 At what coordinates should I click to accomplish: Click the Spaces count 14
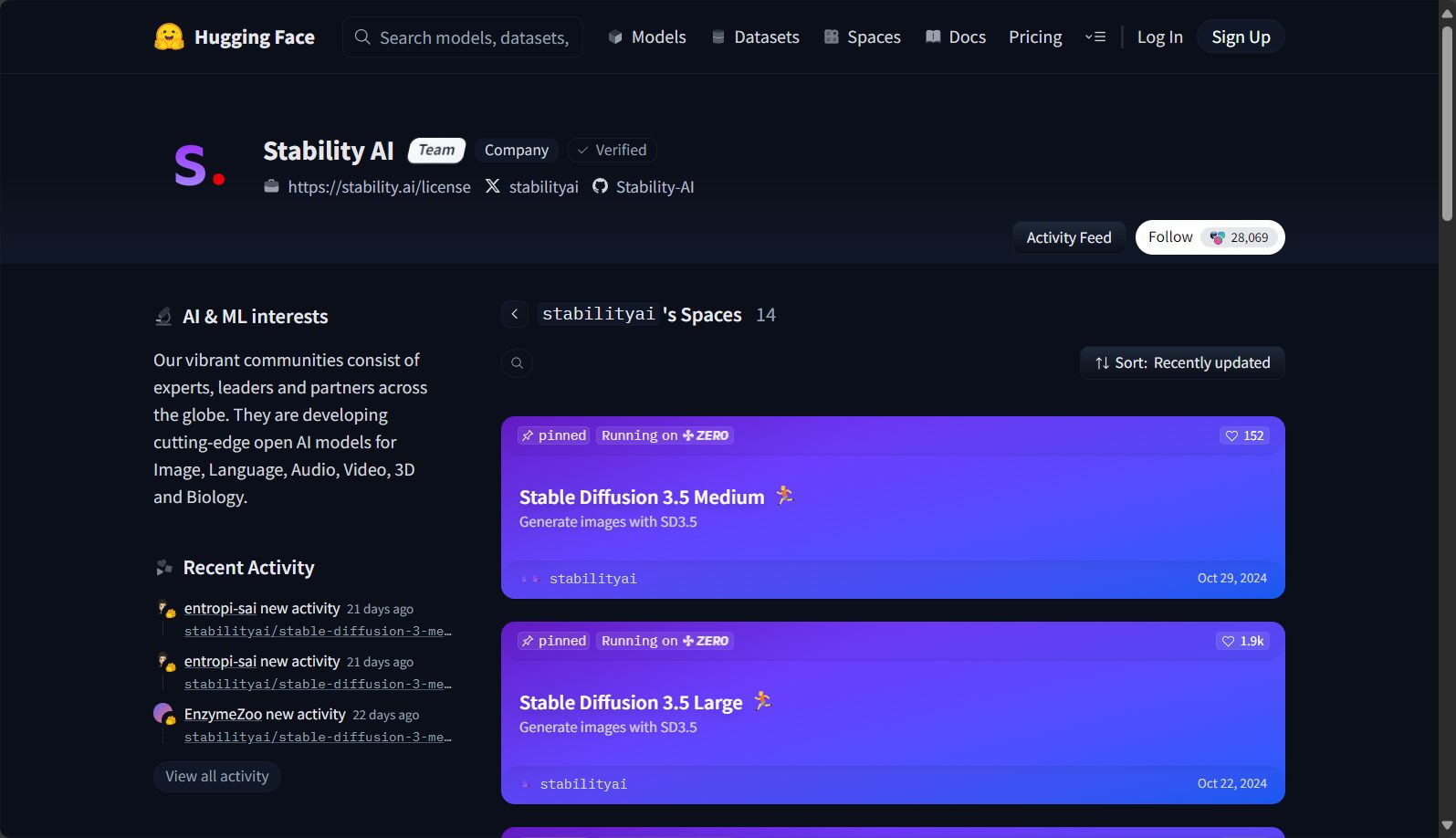pyautogui.click(x=766, y=315)
